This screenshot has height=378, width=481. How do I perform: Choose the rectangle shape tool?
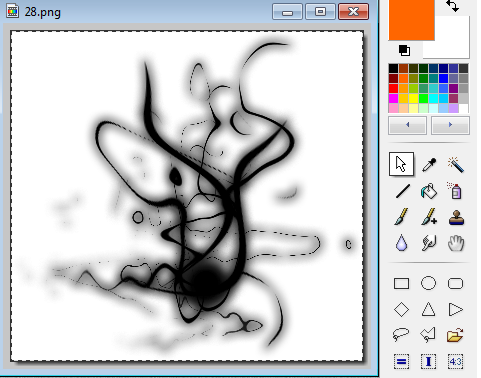[401, 284]
